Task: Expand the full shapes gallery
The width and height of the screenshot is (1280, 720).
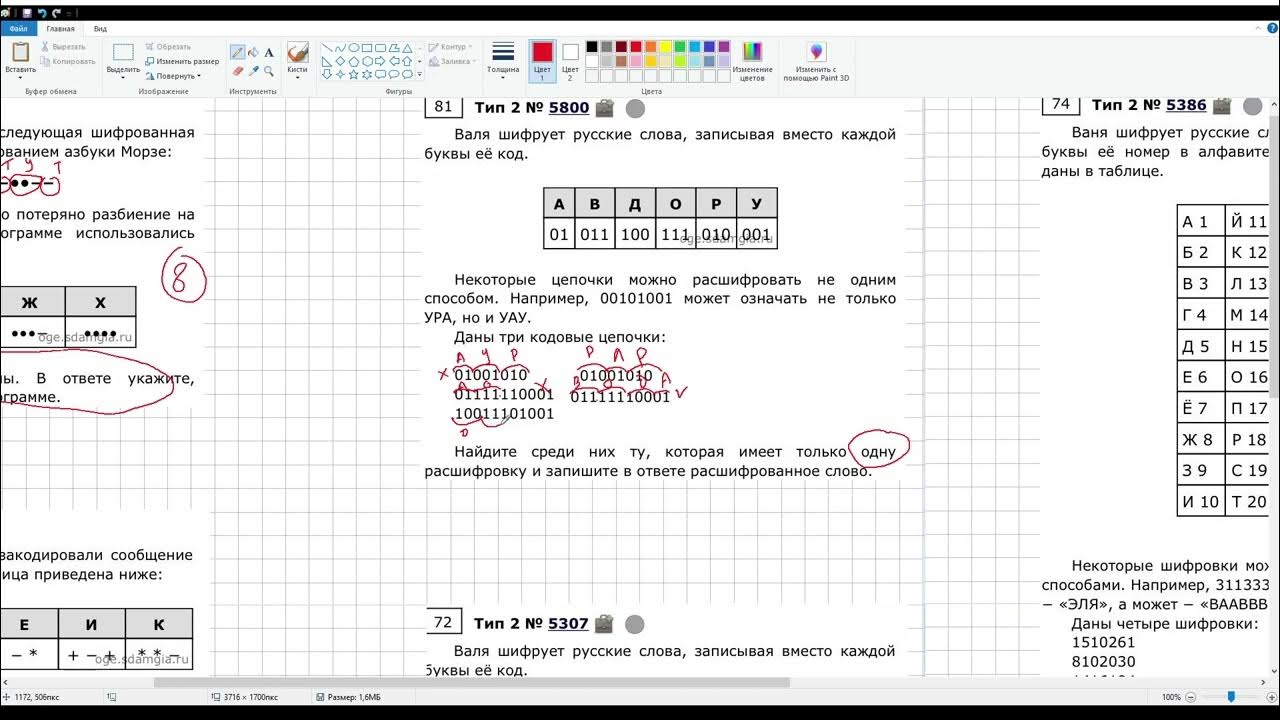Action: click(x=419, y=74)
